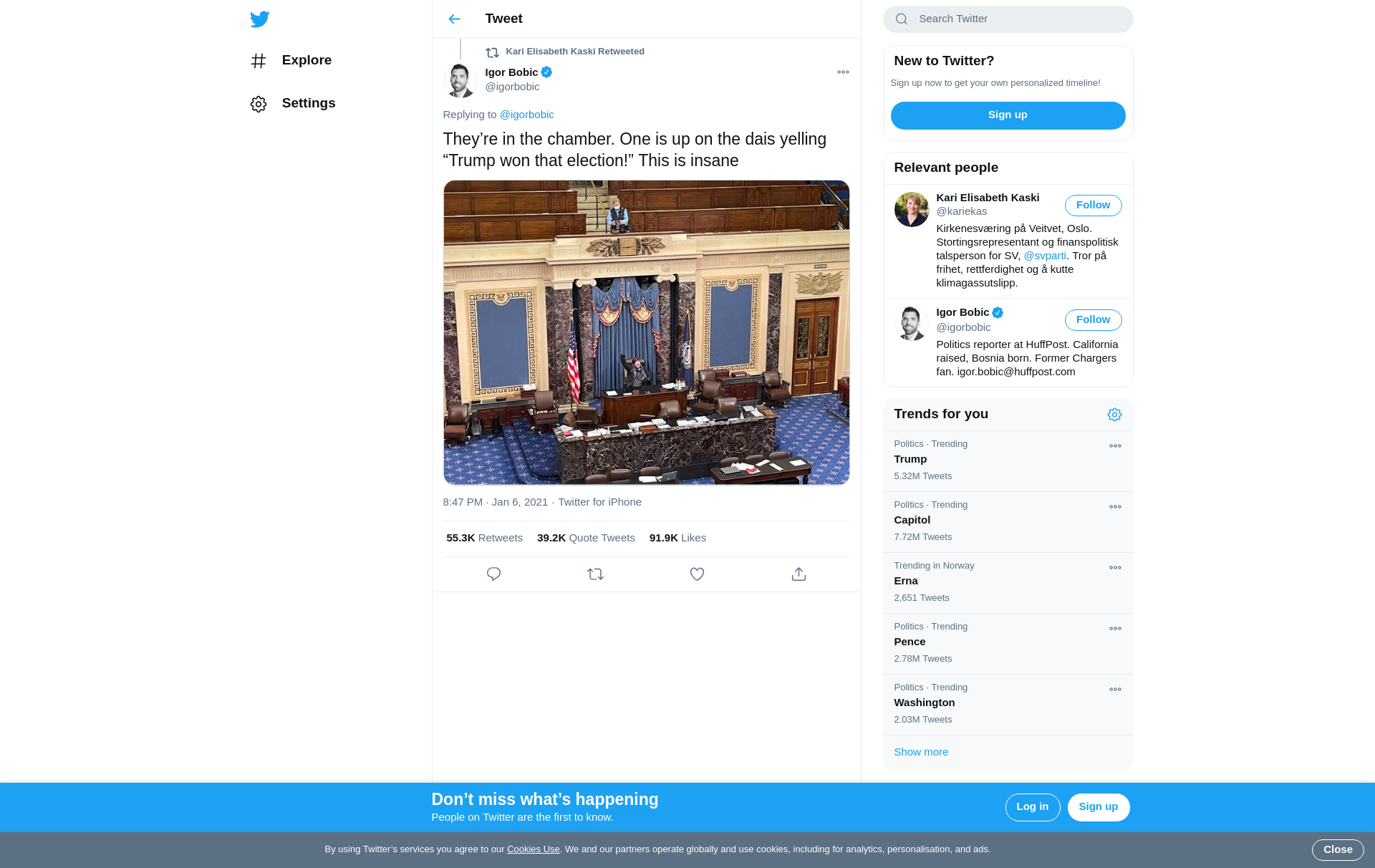Screen dimensions: 1375x868
Task: Follow Kari Elisabeth Kaski
Action: (x=1093, y=206)
